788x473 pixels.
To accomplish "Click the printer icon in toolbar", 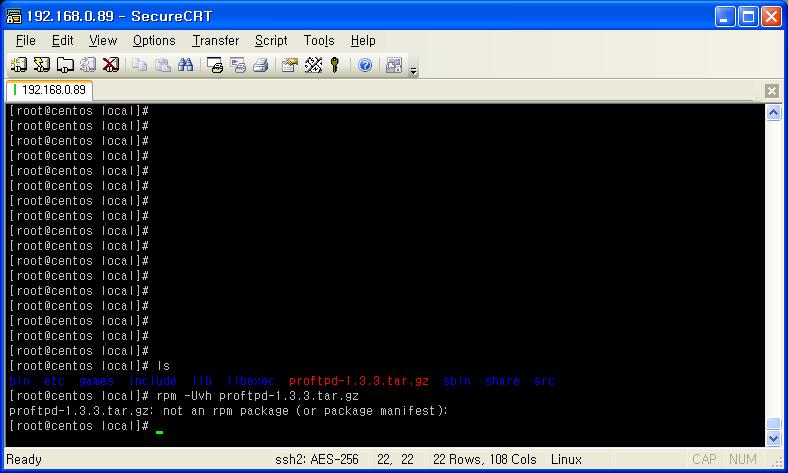I will tap(261, 65).
